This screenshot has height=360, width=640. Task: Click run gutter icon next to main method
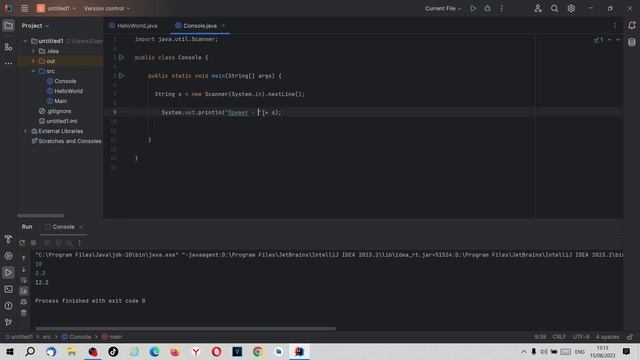click(121, 76)
